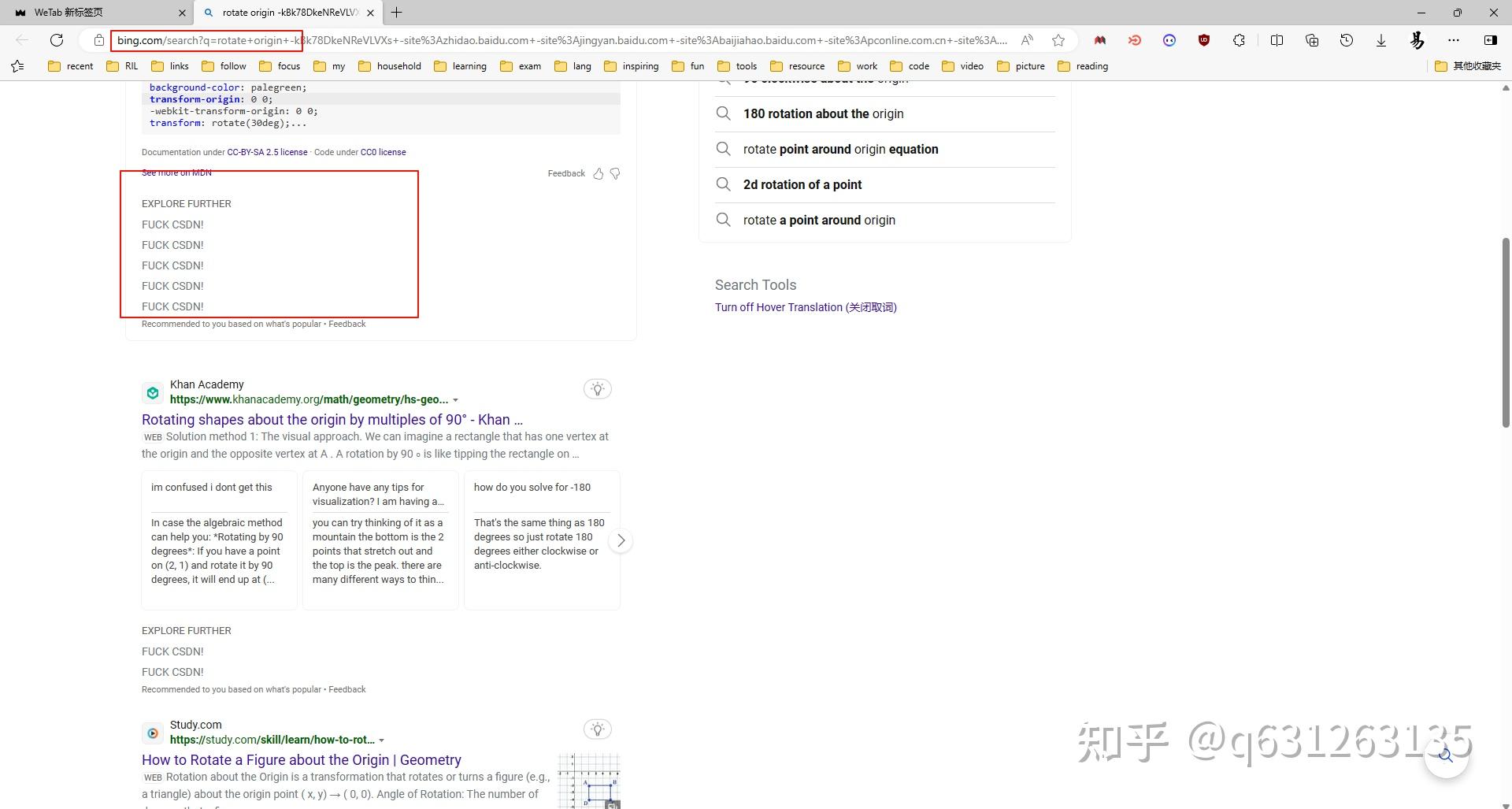Click the floating search magnifier button
Image resolution: width=1512 pixels, height=809 pixels.
pyautogui.click(x=1446, y=755)
